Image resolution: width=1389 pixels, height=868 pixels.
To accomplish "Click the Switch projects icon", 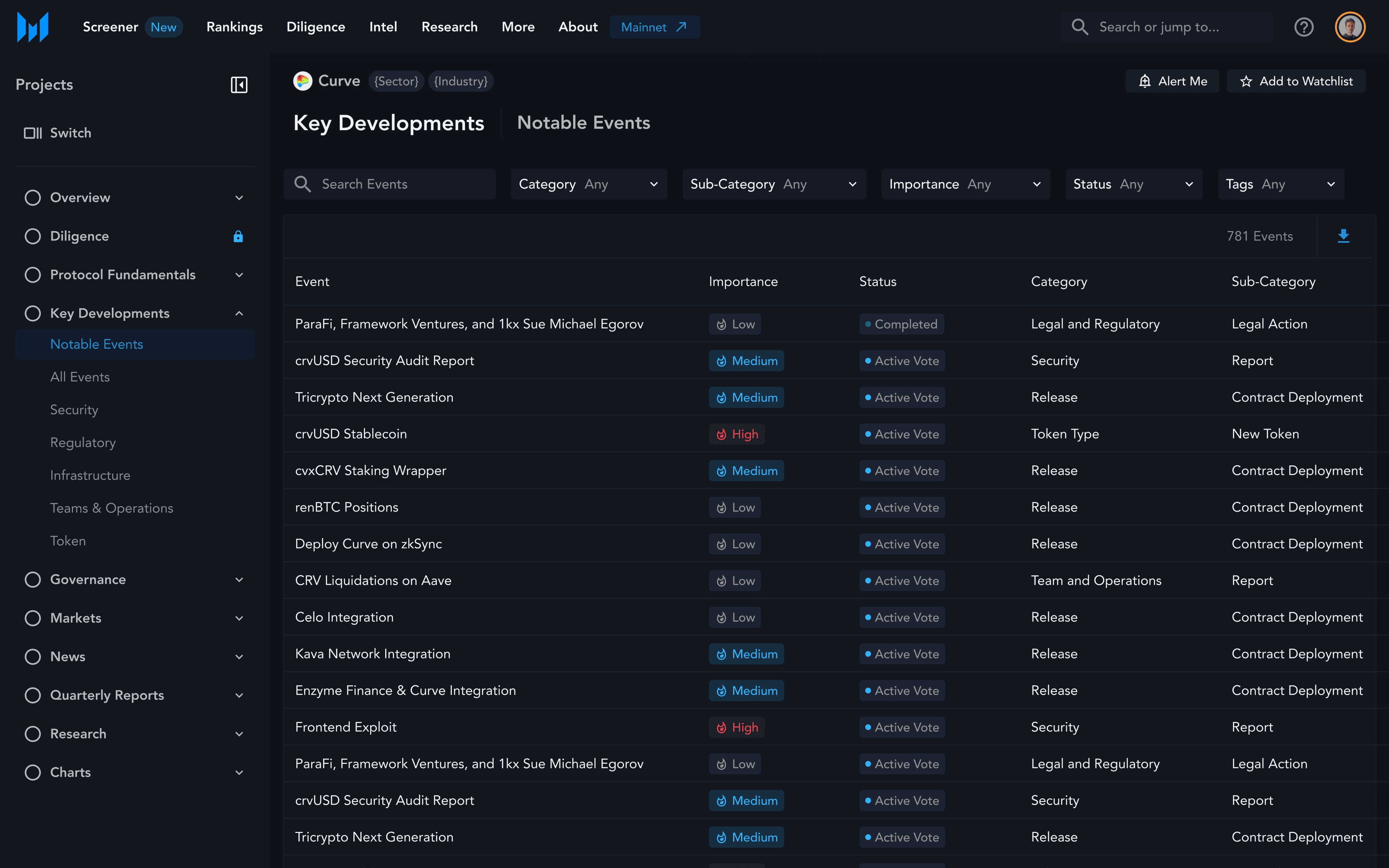I will (33, 133).
